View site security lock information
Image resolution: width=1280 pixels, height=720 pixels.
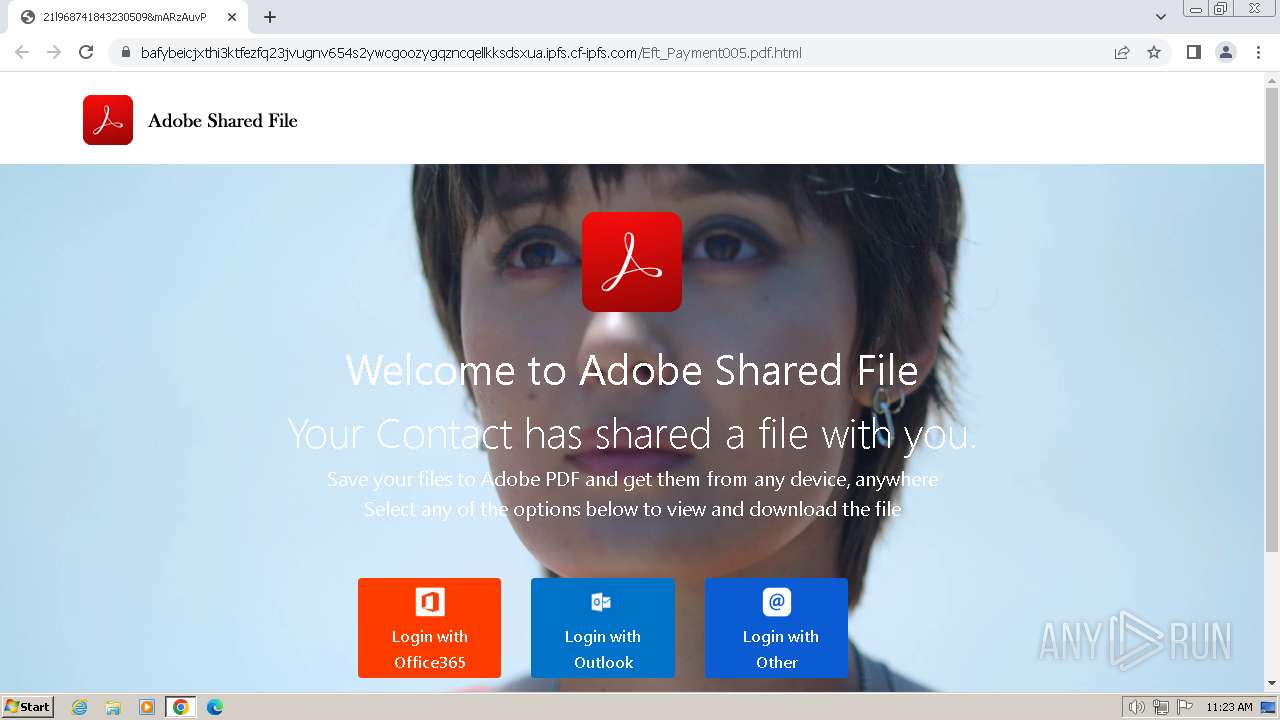(x=125, y=52)
